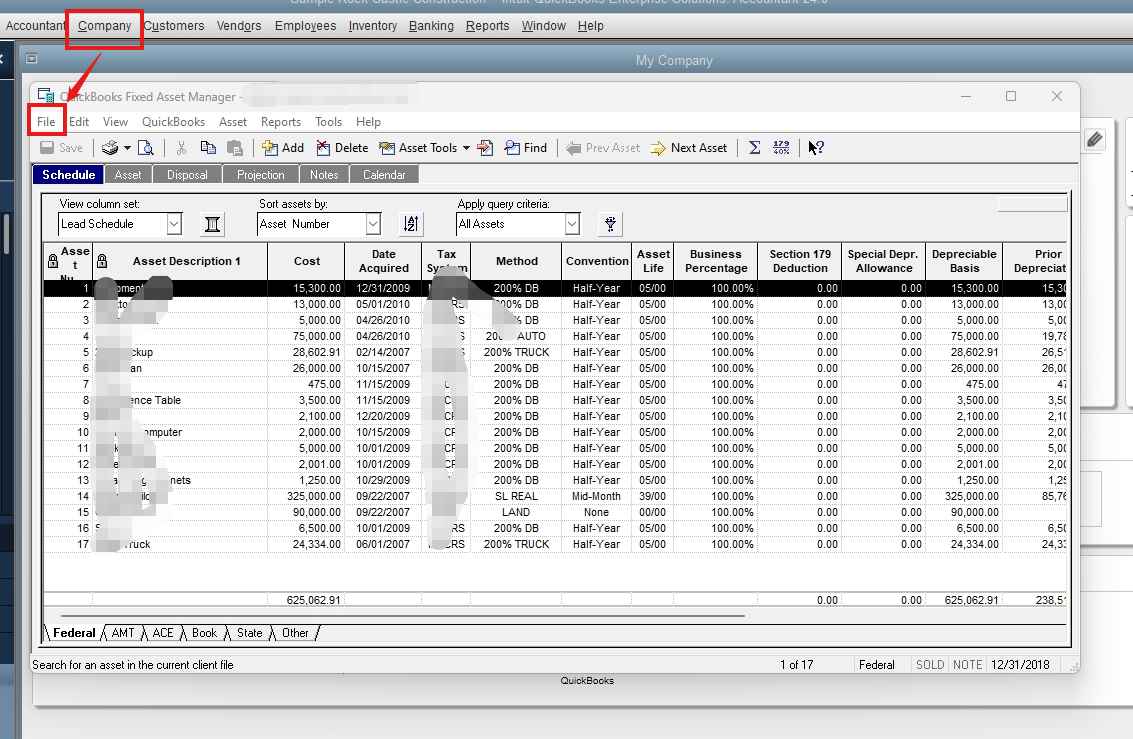Select the row with cost 75,000.00
Screen dimensions: 1133x739
pos(555,336)
